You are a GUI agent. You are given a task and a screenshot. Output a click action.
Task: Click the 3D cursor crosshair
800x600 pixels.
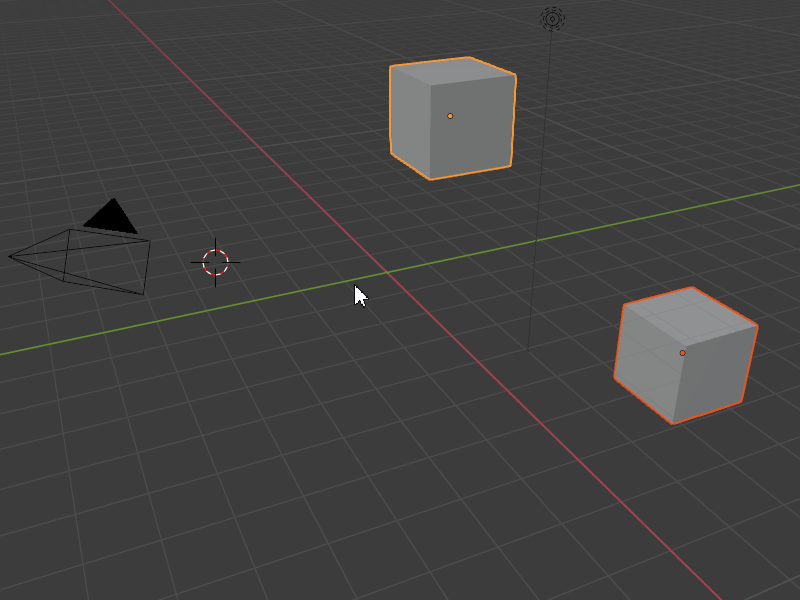tap(215, 262)
